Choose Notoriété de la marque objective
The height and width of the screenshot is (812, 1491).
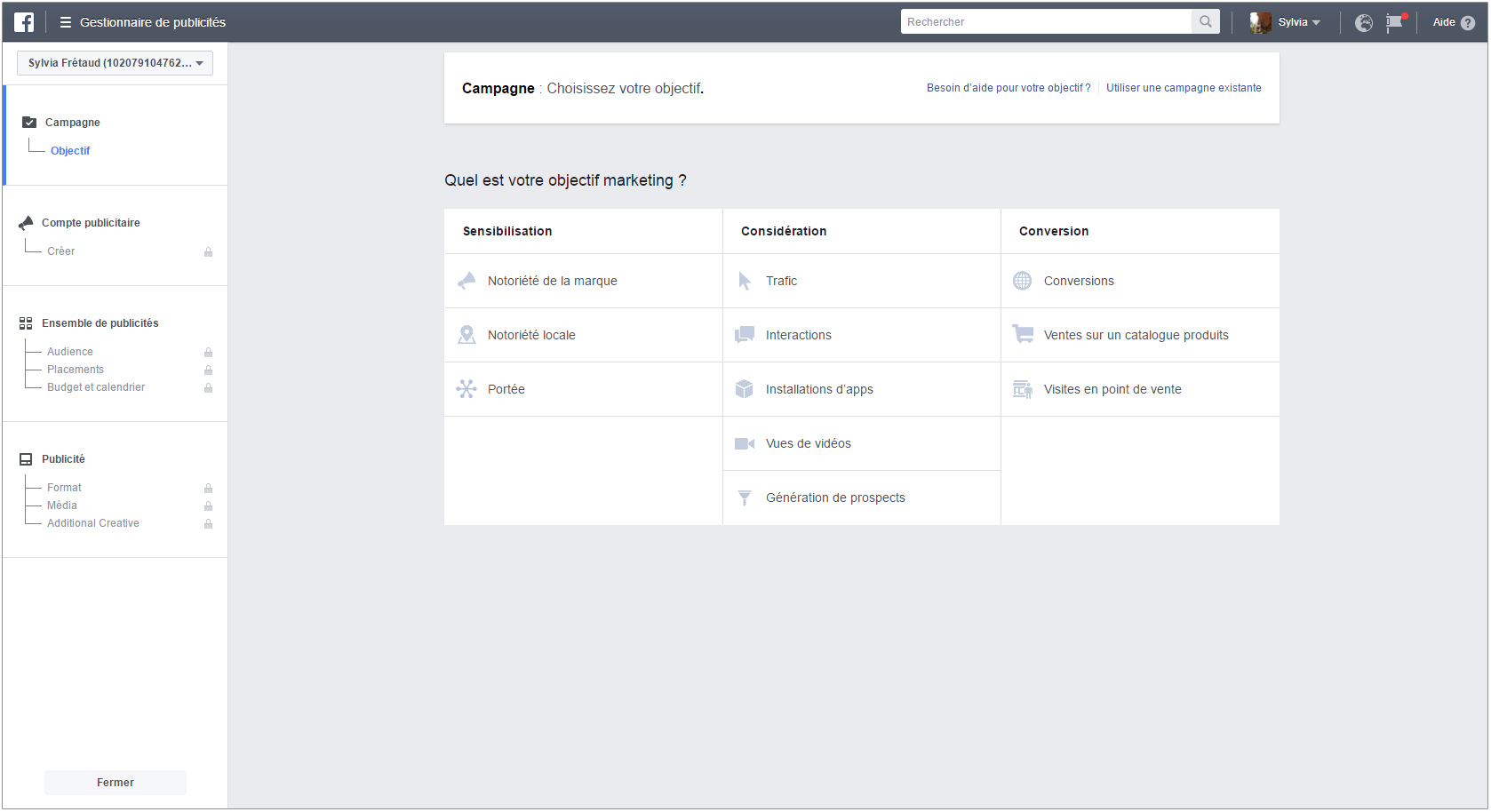point(583,281)
